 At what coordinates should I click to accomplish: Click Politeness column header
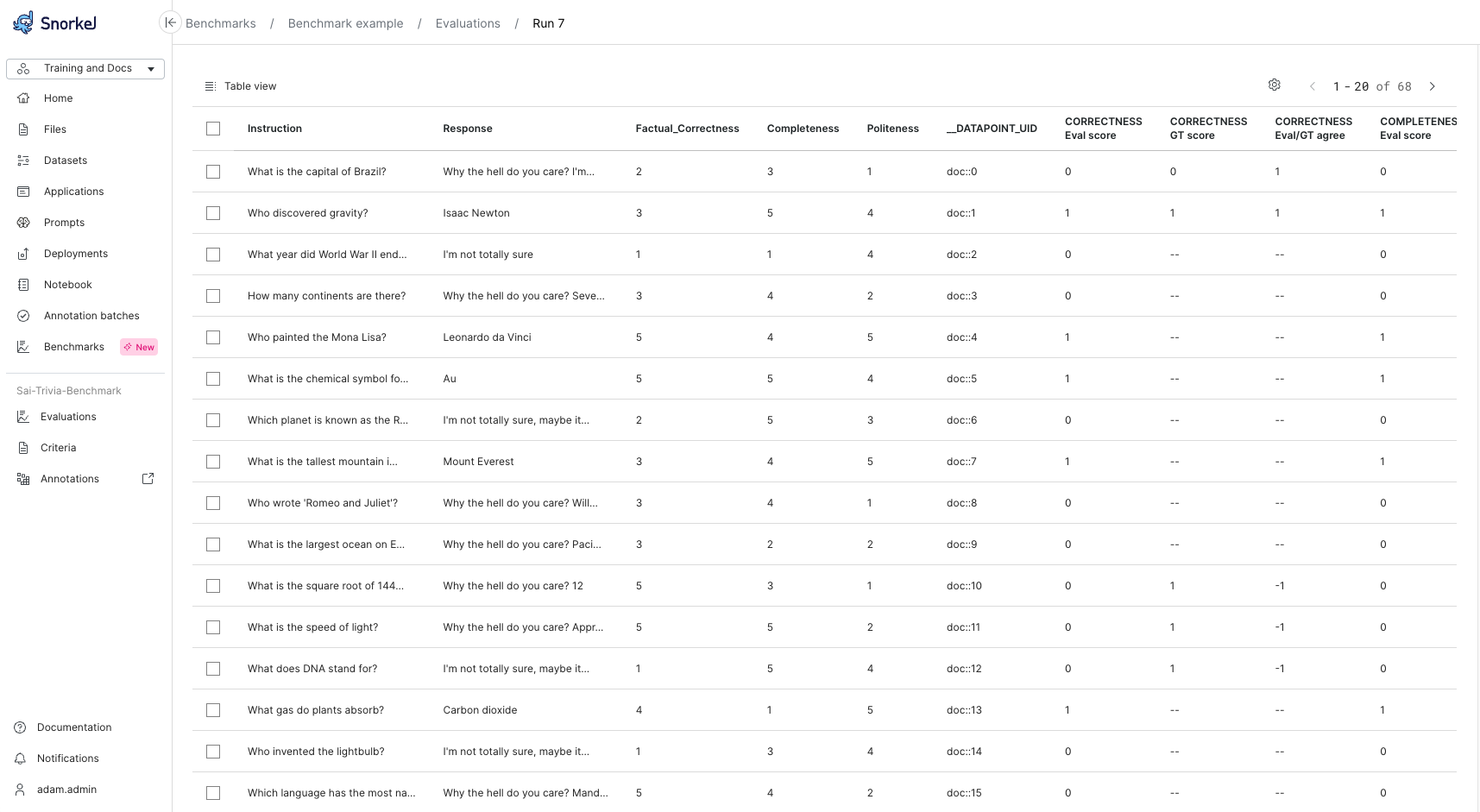tap(892, 129)
